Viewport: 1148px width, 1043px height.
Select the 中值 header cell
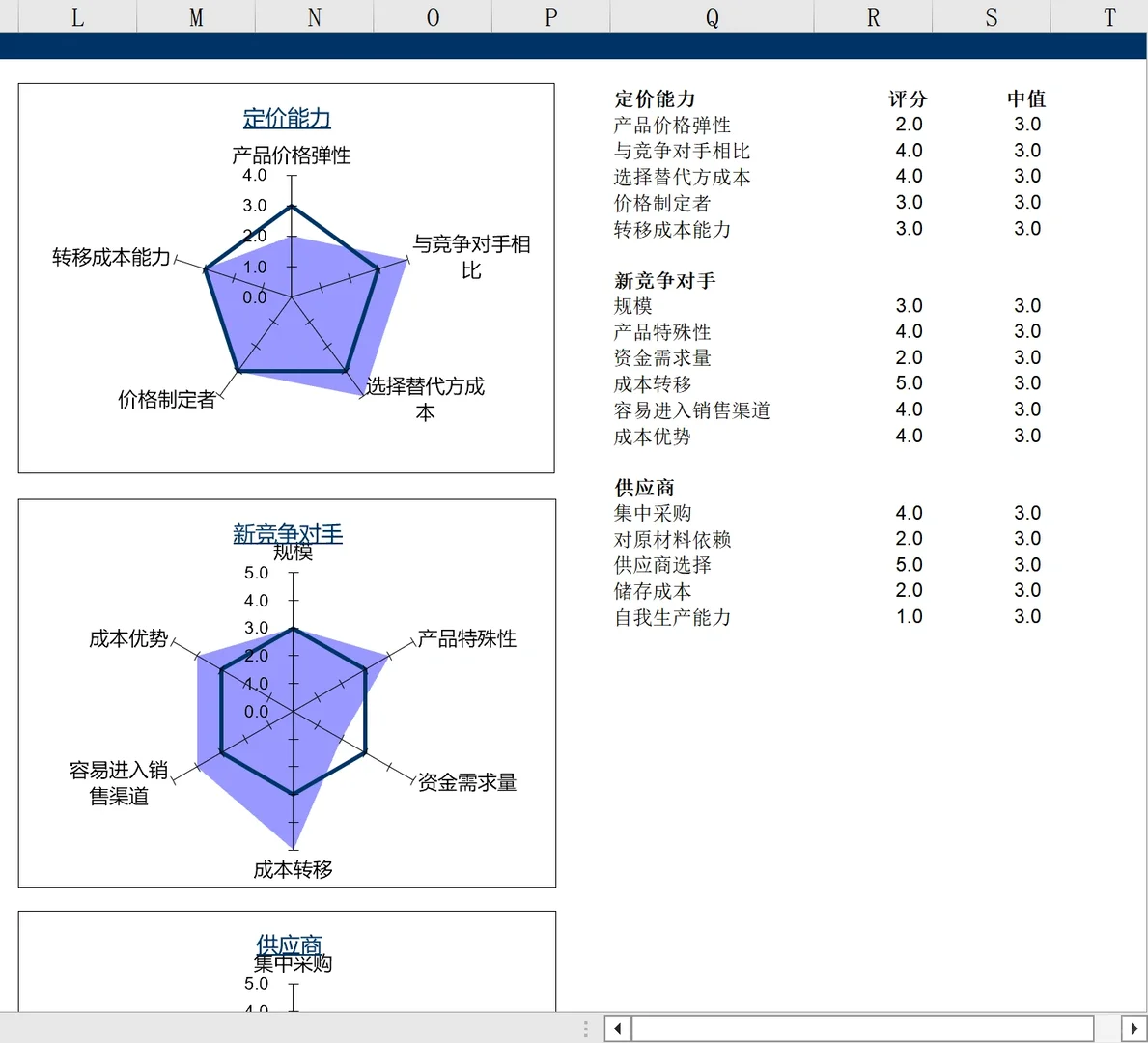1027,99
